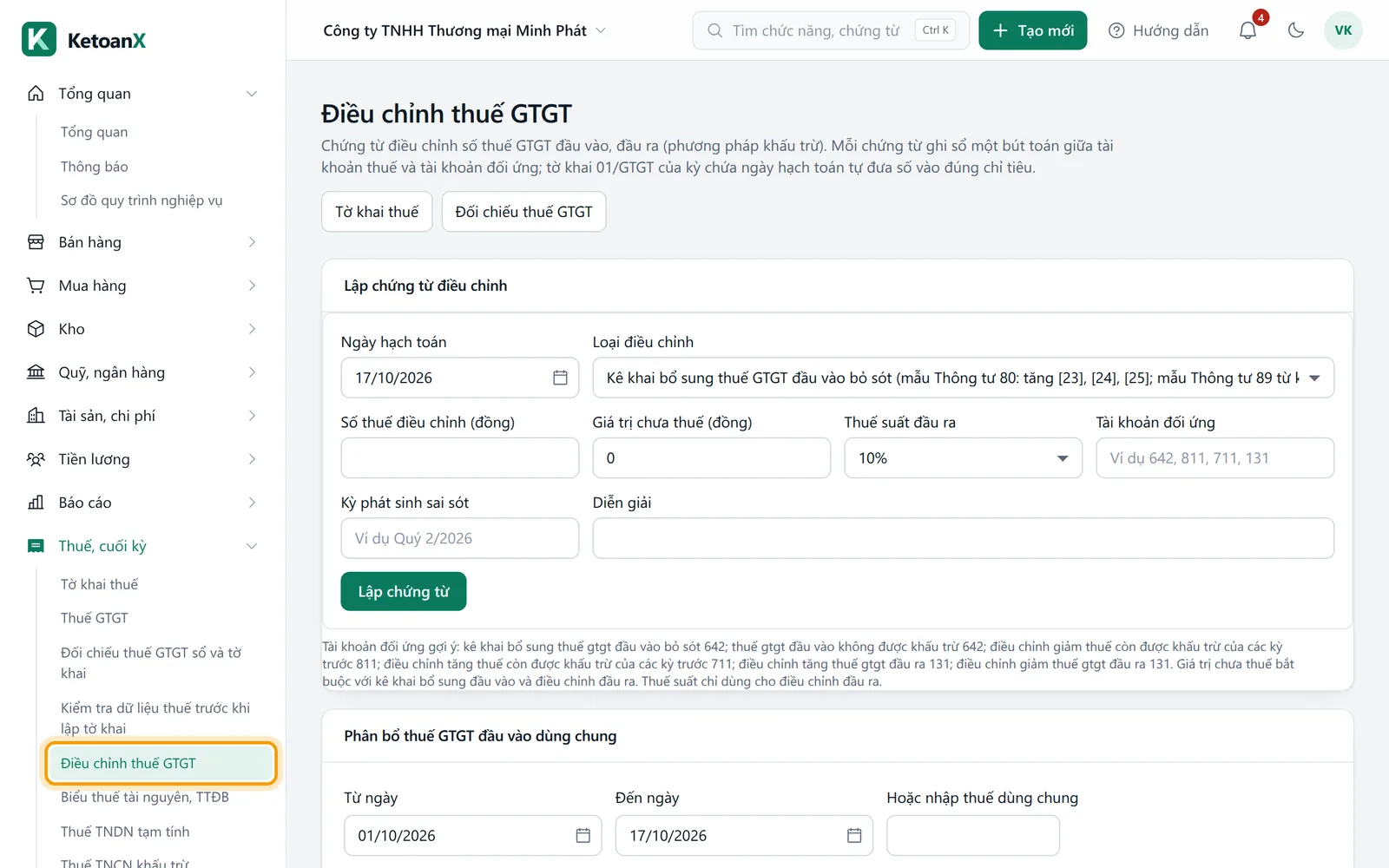Viewport: 1389px width, 868px height.
Task: Collapse the Thuế, cuối kỳ chevron
Action: (252, 546)
